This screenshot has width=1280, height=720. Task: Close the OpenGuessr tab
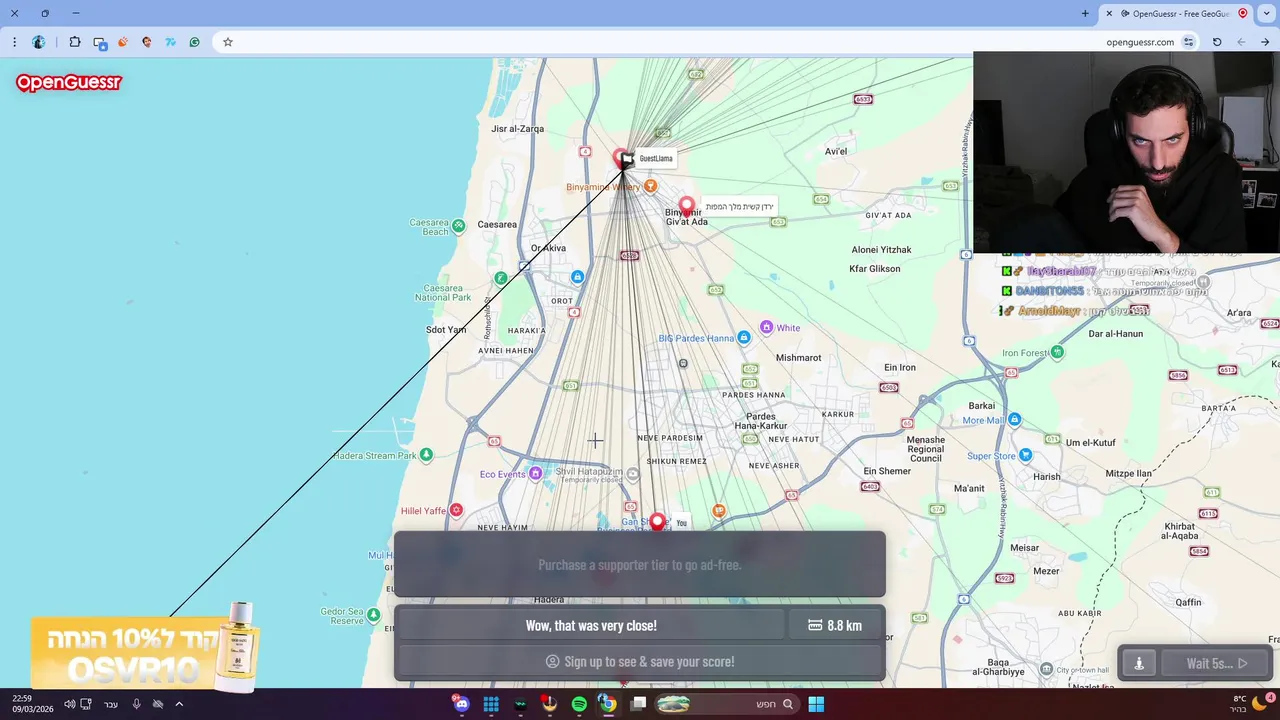pos(1109,13)
